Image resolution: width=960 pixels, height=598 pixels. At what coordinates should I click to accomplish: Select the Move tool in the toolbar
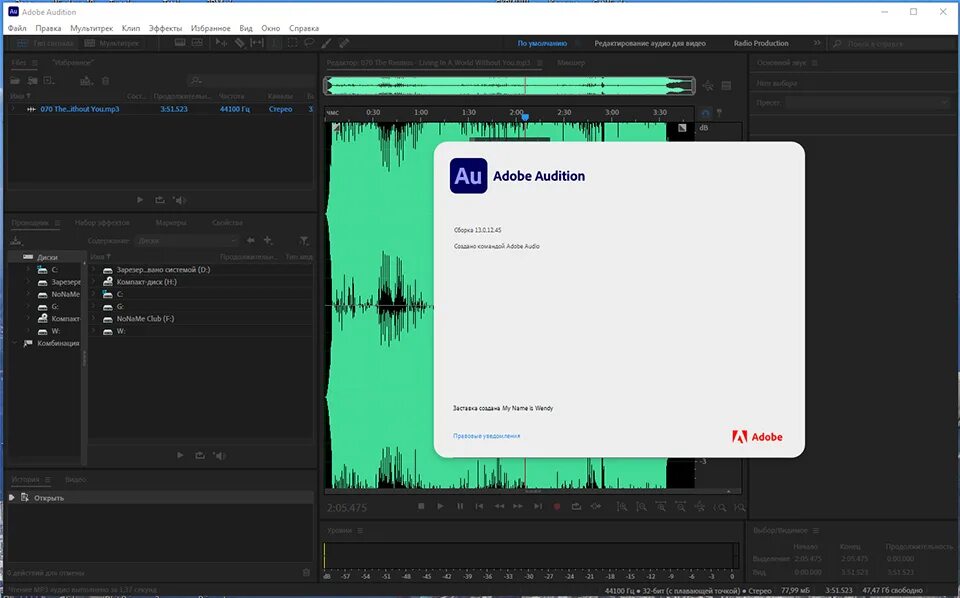(221, 43)
